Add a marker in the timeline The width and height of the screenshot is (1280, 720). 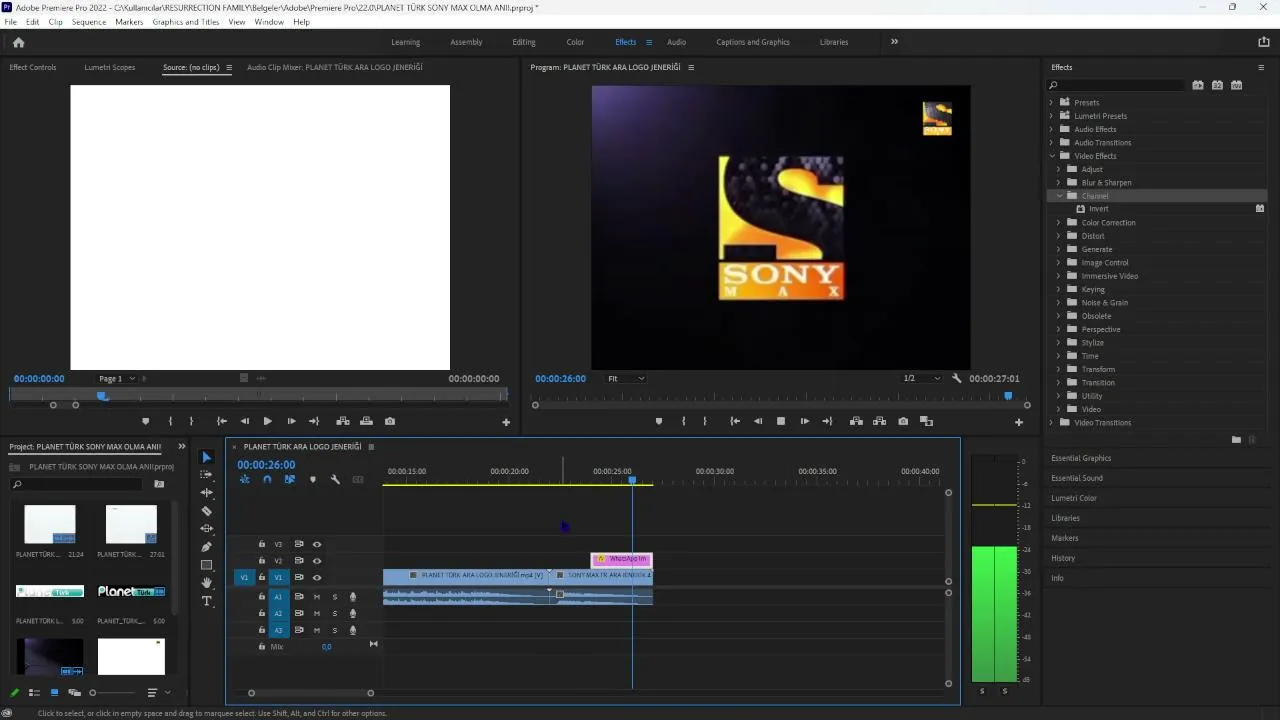point(312,480)
